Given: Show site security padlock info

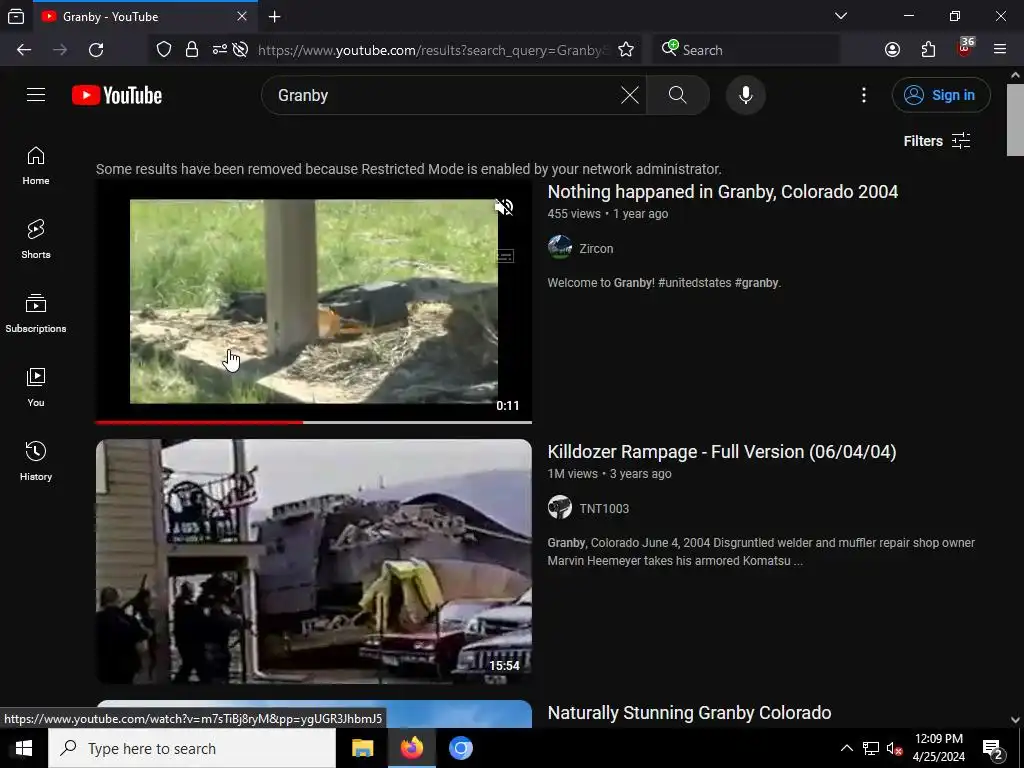Looking at the screenshot, I should coord(191,50).
